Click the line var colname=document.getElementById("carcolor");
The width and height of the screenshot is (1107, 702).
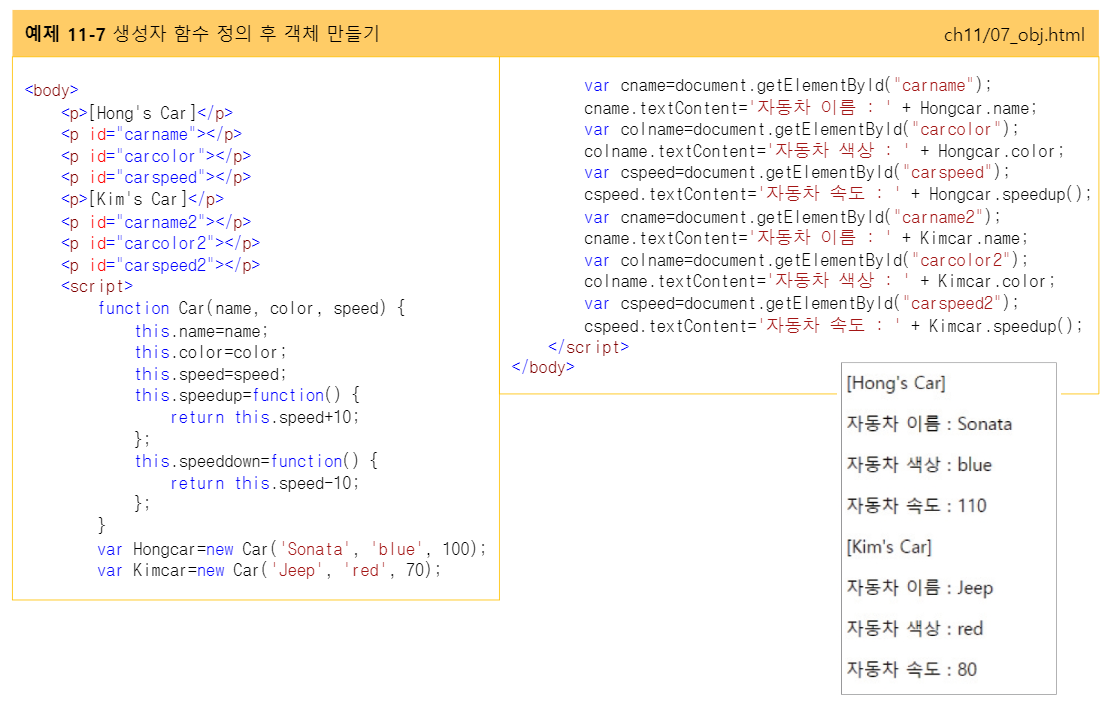point(801,129)
